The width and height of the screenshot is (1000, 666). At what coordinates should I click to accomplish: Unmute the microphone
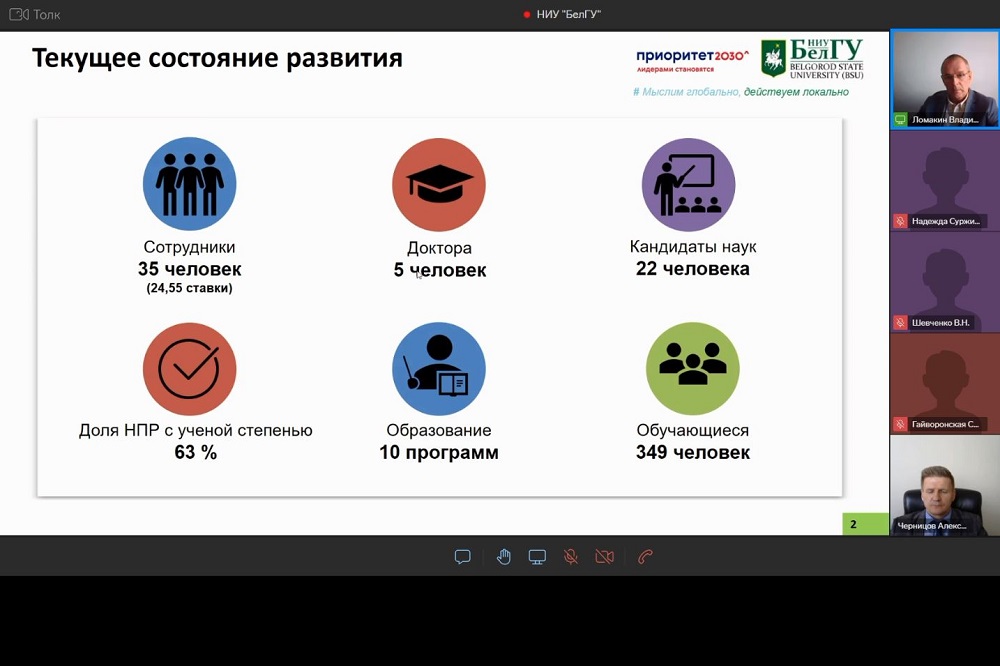pos(571,557)
